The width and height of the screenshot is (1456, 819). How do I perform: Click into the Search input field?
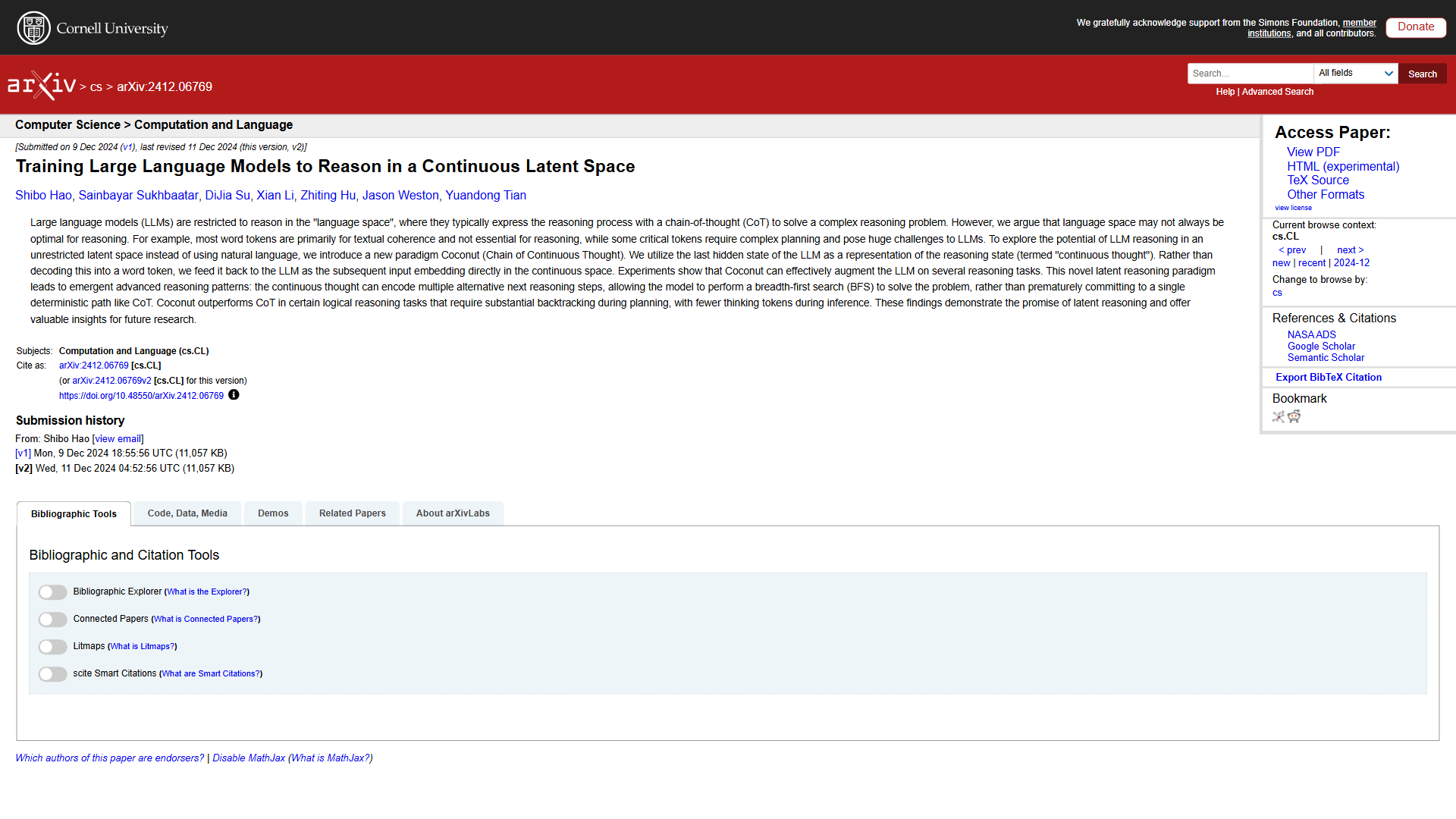pyautogui.click(x=1250, y=74)
